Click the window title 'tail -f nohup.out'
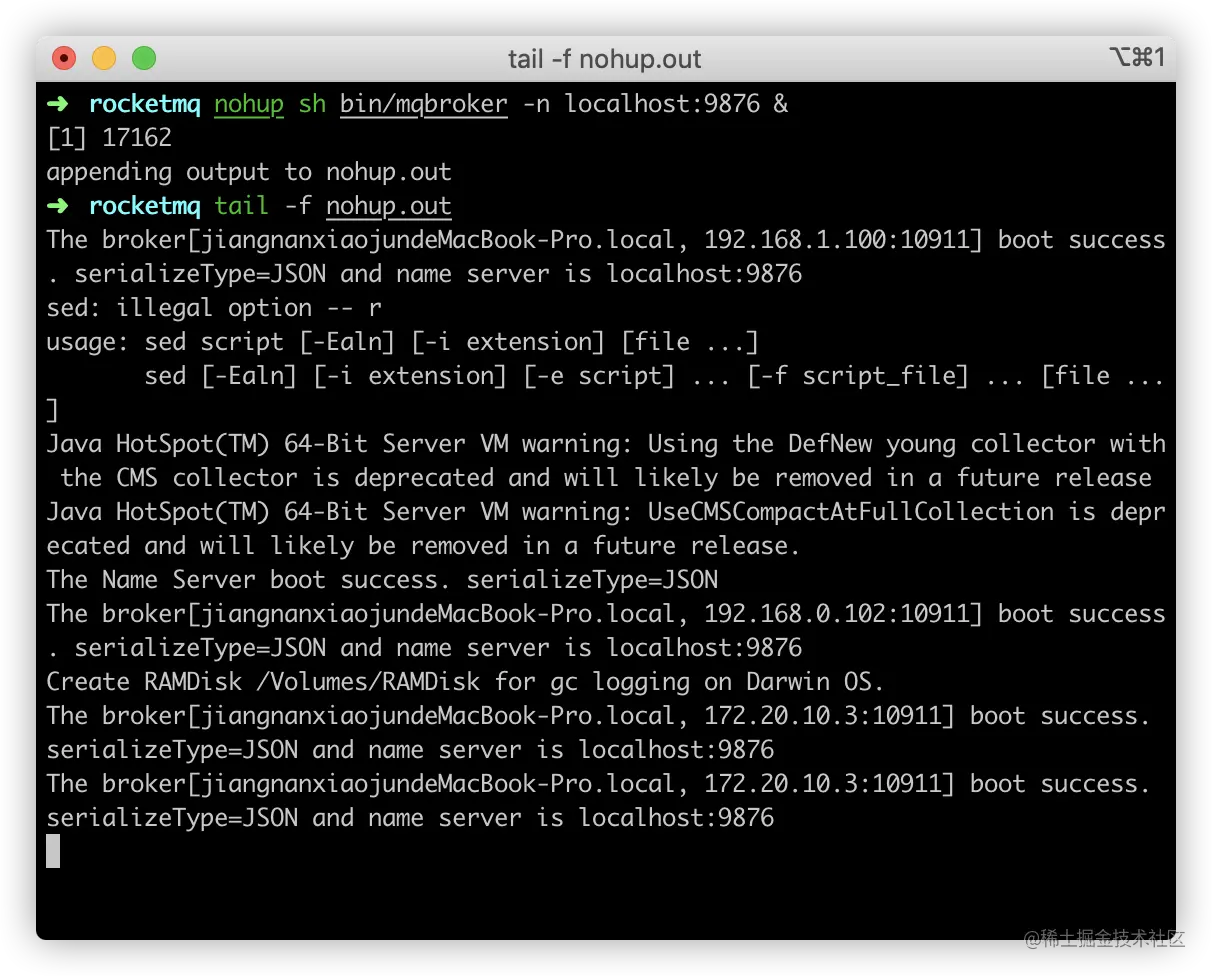 point(605,59)
